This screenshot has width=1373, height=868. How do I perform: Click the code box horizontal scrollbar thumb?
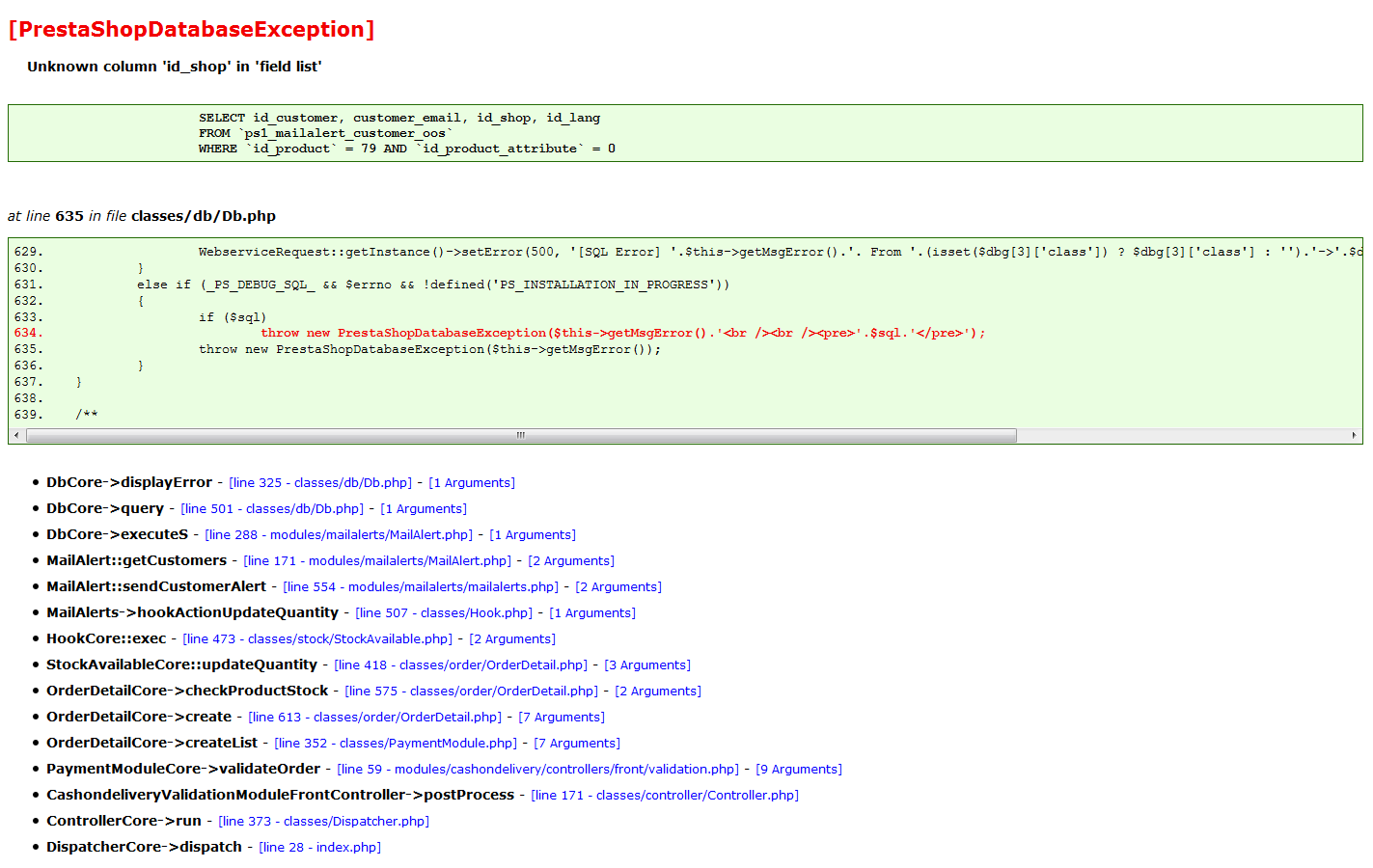point(521,436)
